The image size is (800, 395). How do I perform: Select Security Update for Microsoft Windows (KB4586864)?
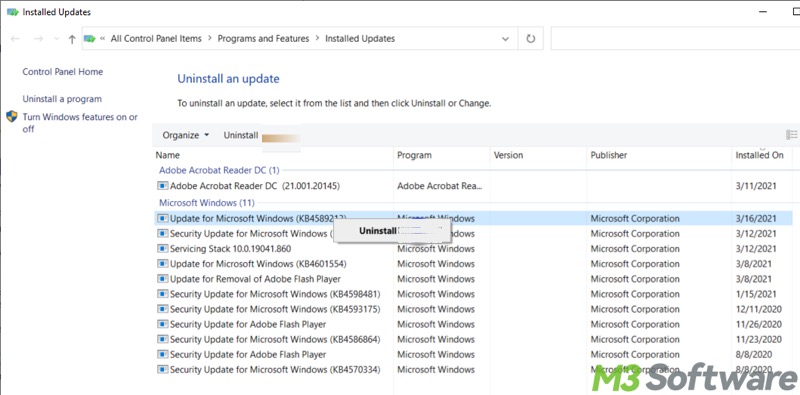275,339
